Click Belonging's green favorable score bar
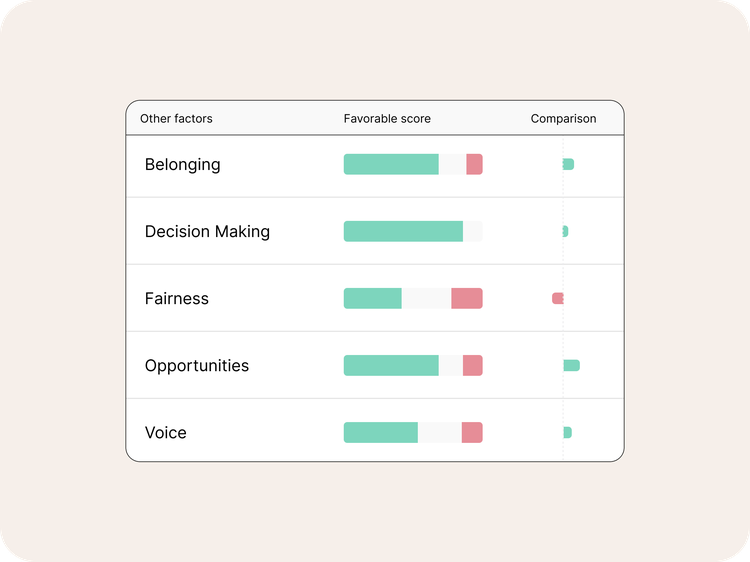The image size is (750, 562). coord(391,165)
